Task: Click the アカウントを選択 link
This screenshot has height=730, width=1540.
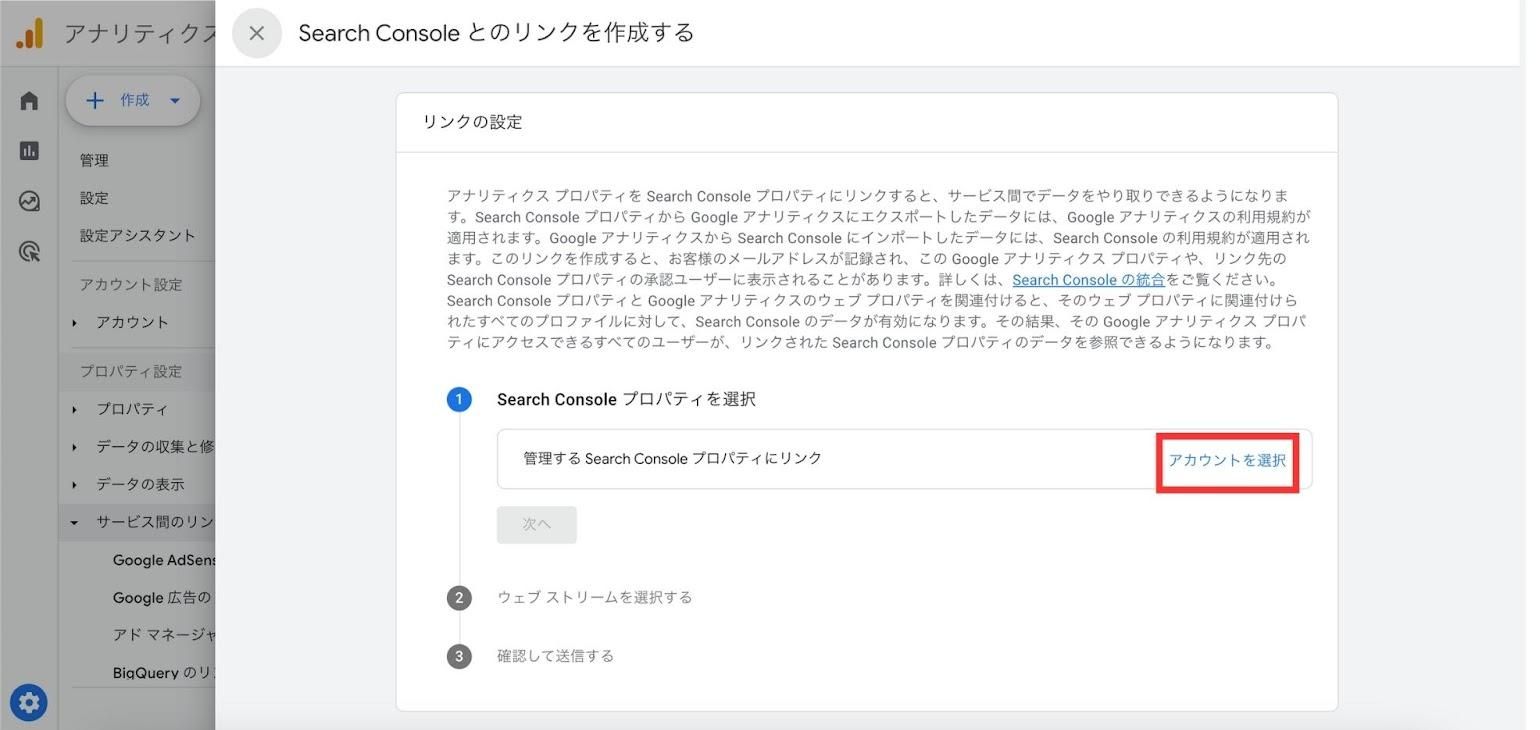Action: (x=1227, y=461)
